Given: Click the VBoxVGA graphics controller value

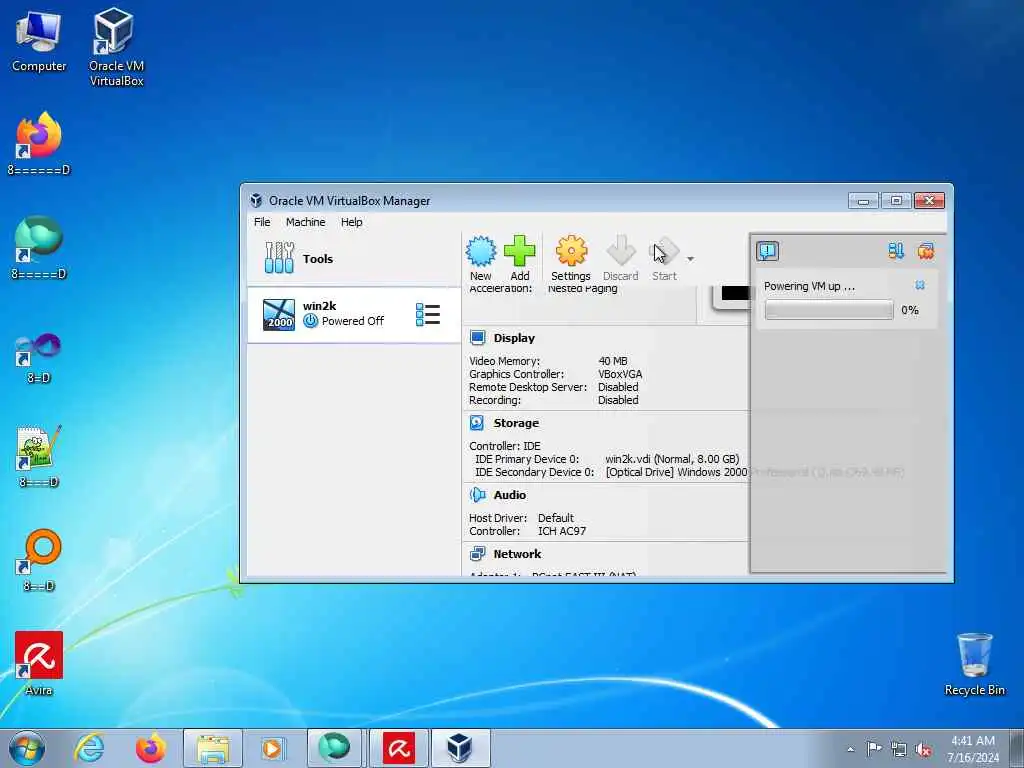Looking at the screenshot, I should tap(620, 374).
